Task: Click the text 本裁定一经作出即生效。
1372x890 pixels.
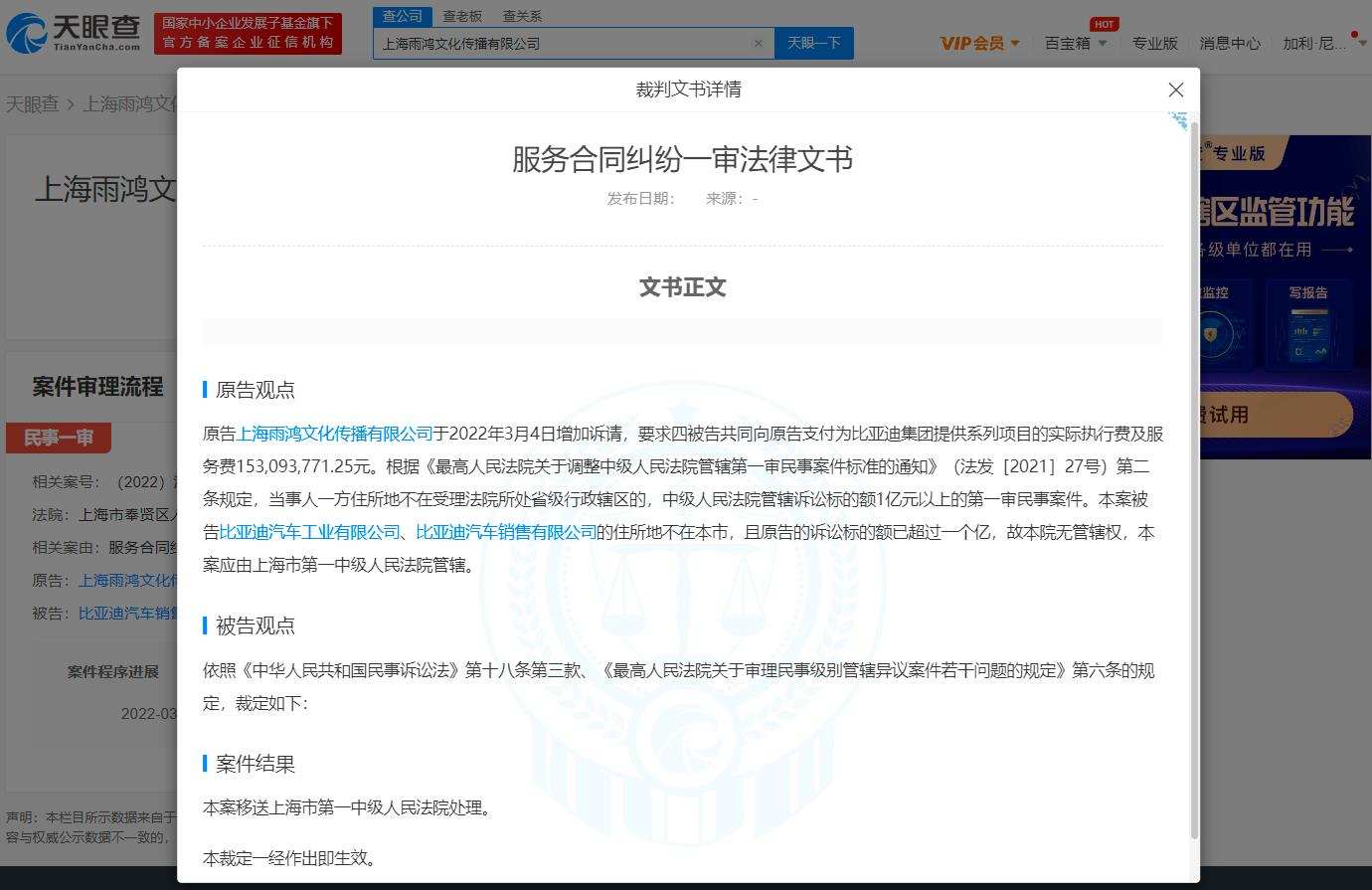Action: 291,857
